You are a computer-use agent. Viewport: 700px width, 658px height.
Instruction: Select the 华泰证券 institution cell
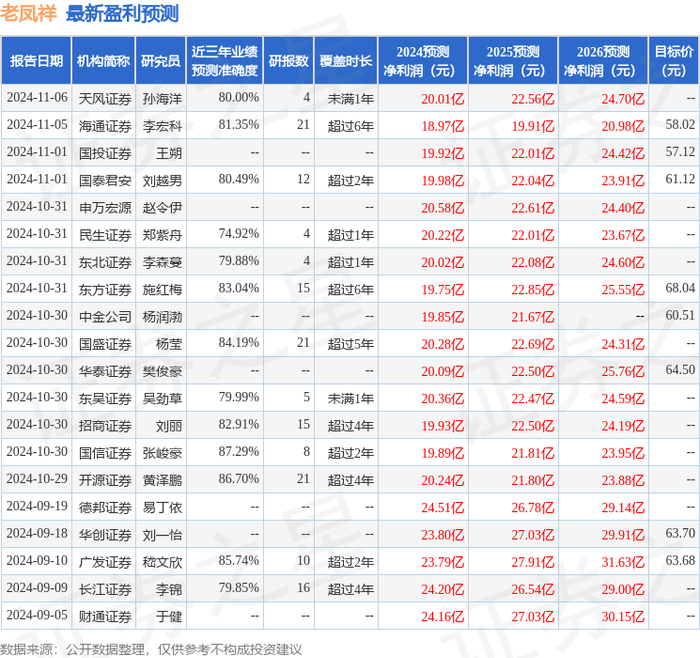pyautogui.click(x=105, y=371)
